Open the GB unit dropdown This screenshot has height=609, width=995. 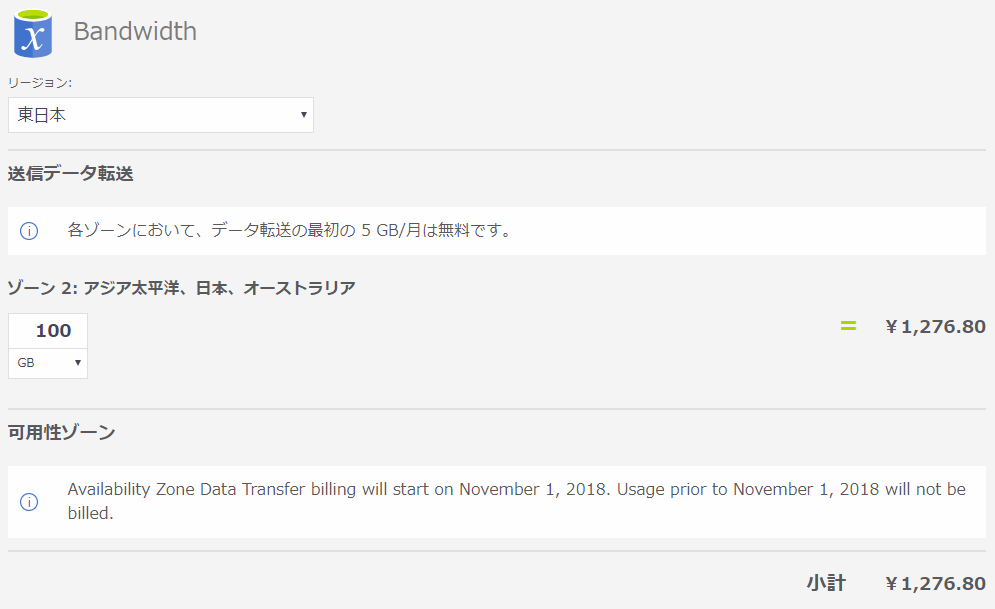tap(47, 363)
